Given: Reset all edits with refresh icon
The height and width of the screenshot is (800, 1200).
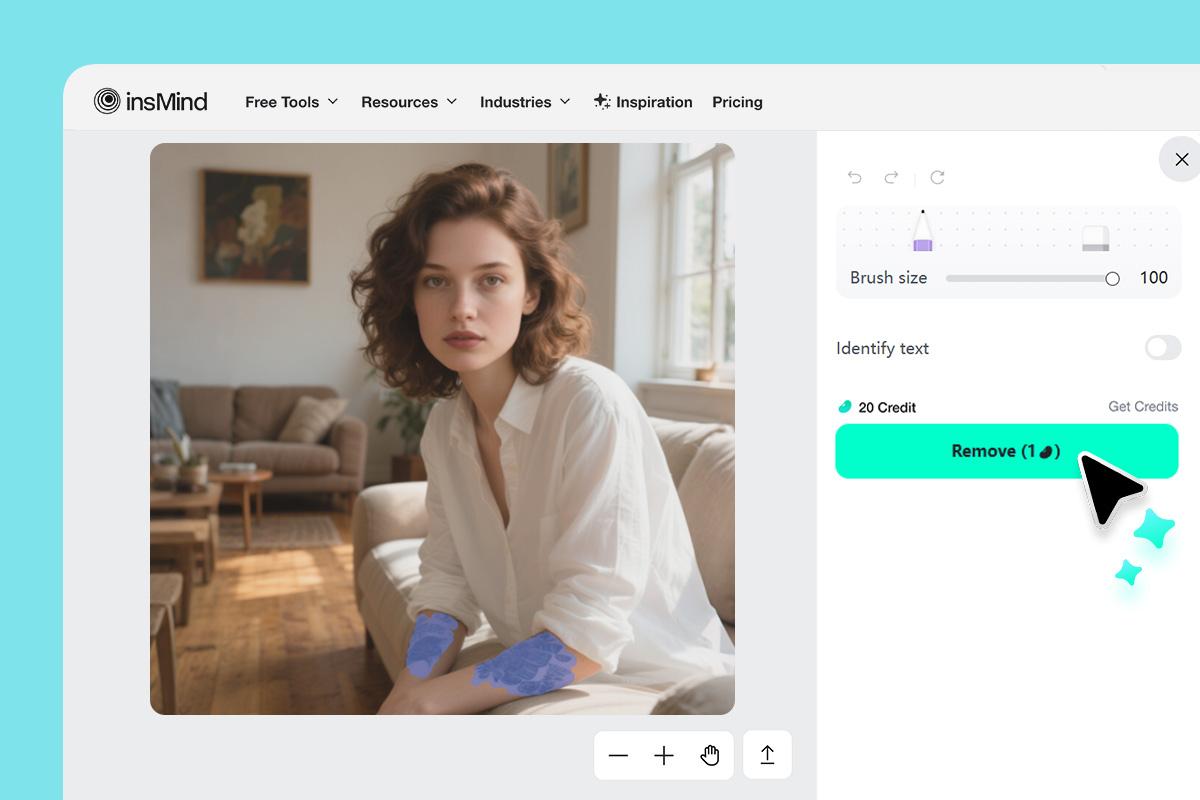Looking at the screenshot, I should click(937, 177).
